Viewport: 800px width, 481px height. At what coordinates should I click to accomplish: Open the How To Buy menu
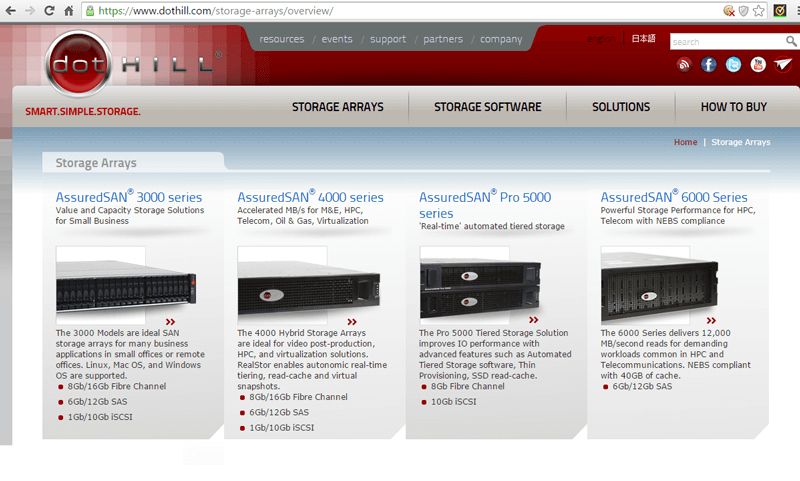734,107
